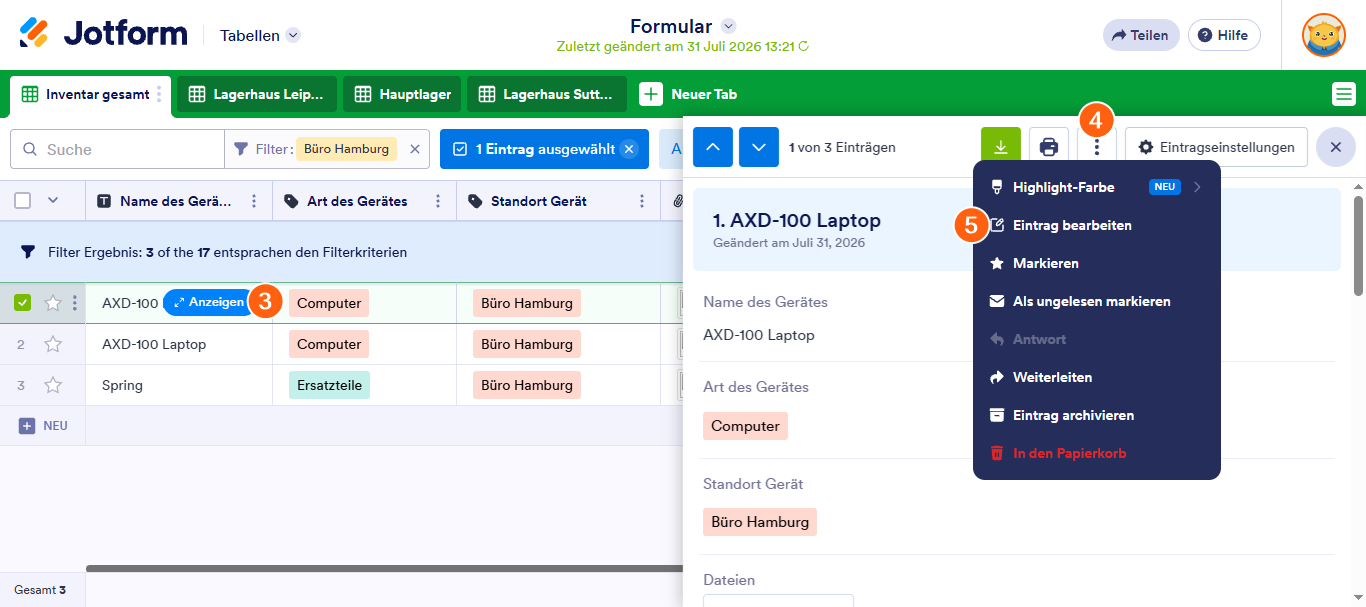This screenshot has height=607, width=1366.
Task: Open Inventar gesamt tab options dots
Action: coord(159,94)
